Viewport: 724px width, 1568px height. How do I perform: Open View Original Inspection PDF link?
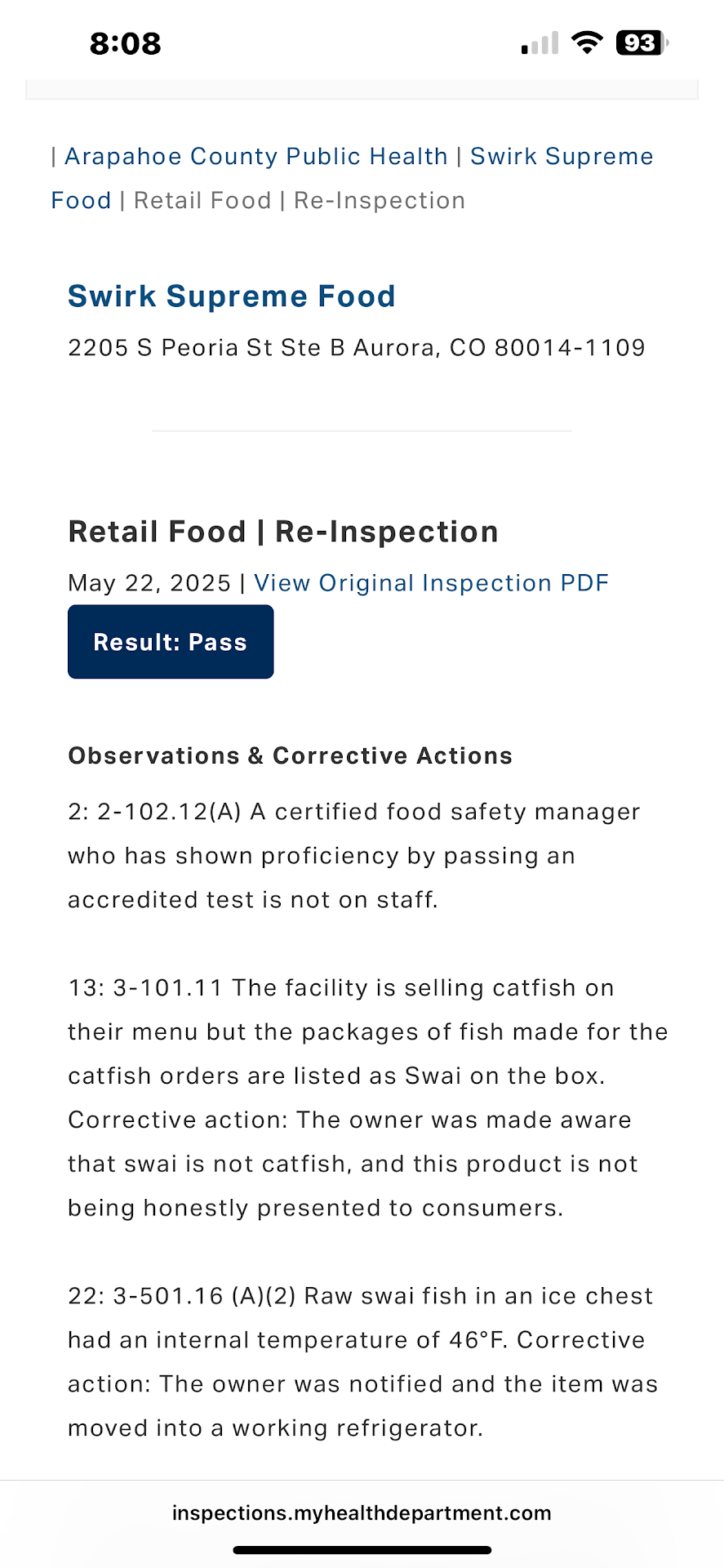pos(431,583)
